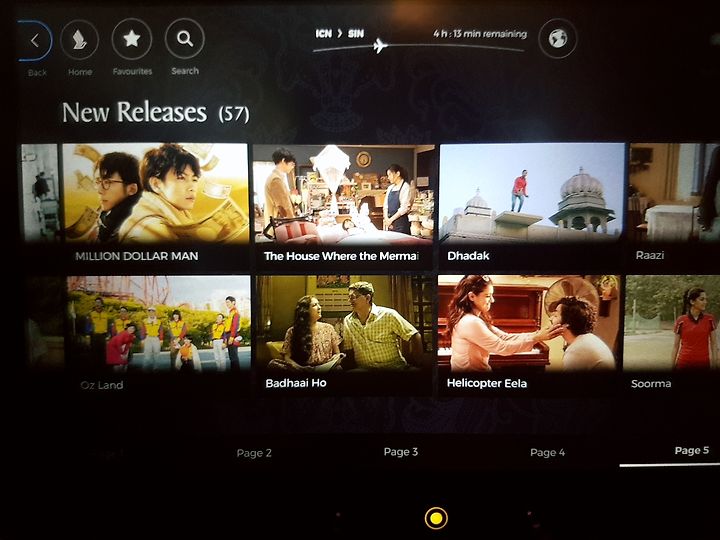Switch to Page 2 tab
Screen dimensions: 720x540
point(254,453)
